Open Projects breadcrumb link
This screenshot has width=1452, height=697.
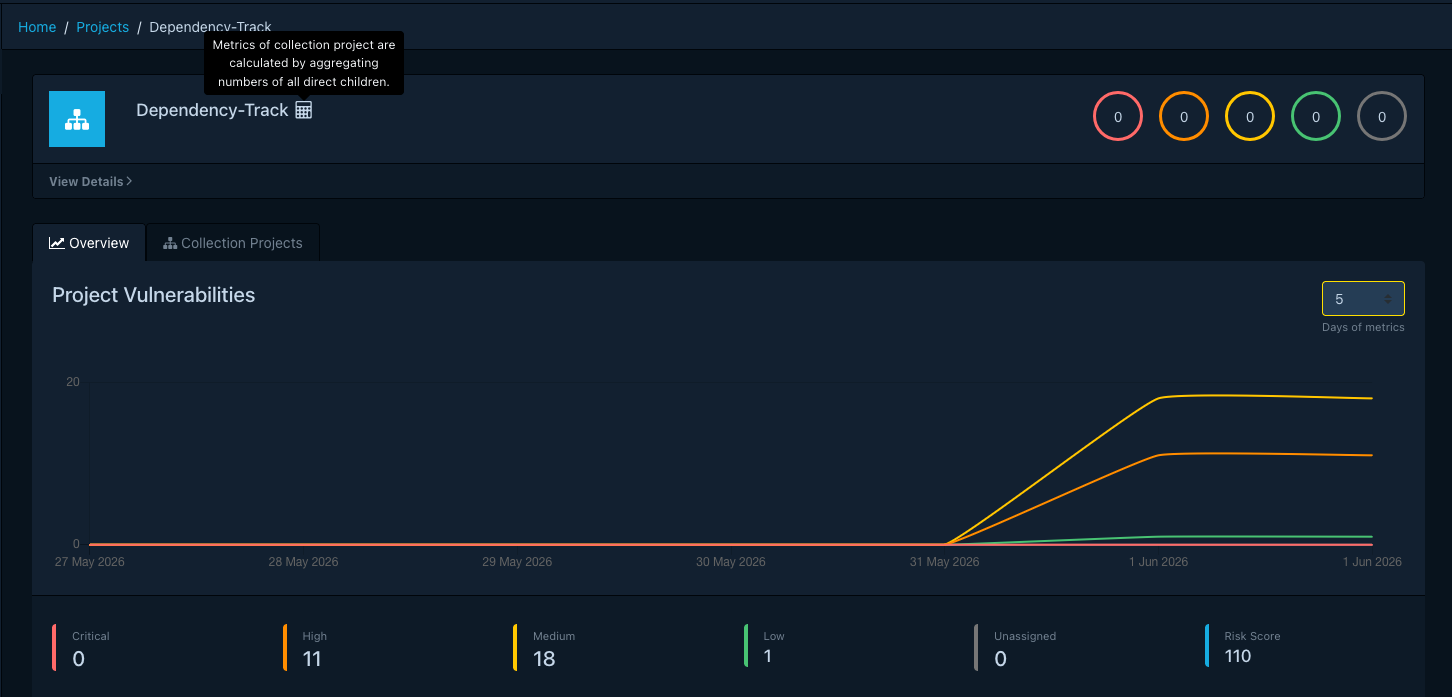point(103,27)
